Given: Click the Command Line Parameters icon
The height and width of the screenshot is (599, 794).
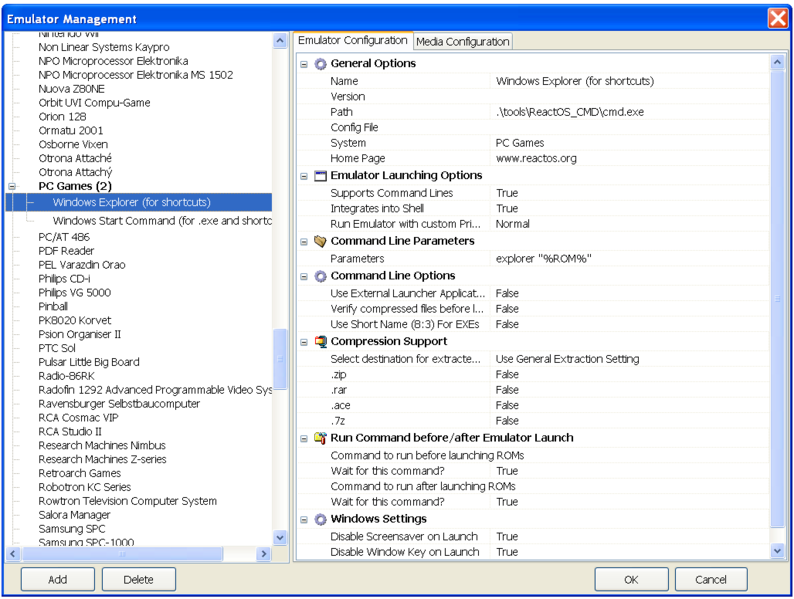Looking at the screenshot, I should click(320, 241).
